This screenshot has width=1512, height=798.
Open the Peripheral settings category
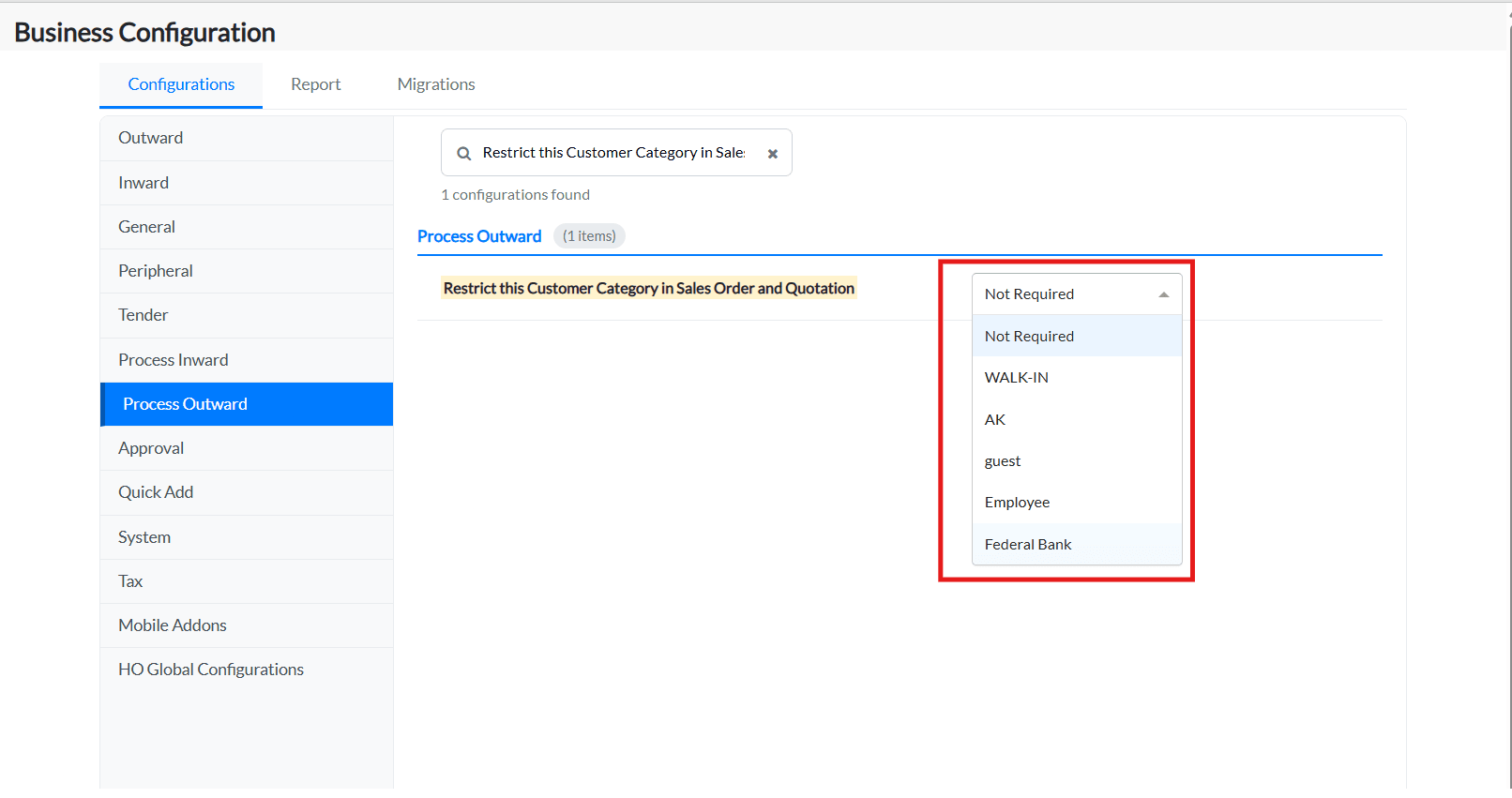point(156,271)
